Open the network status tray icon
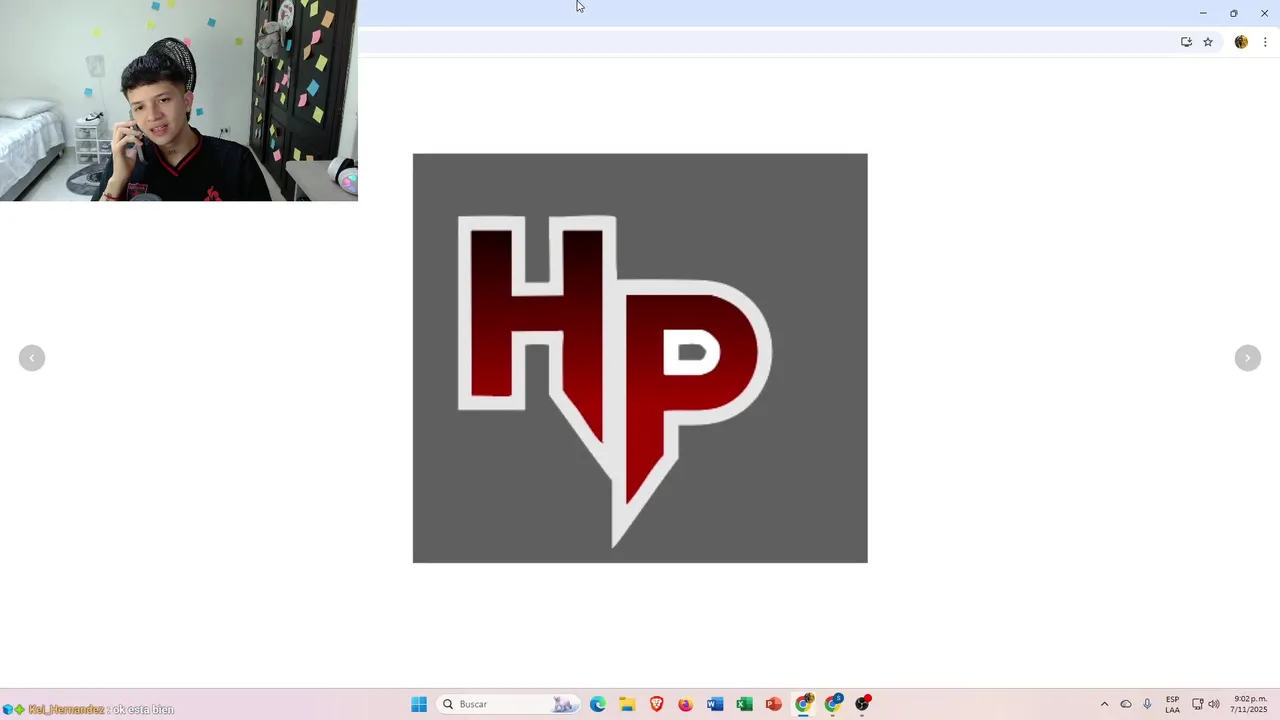Viewport: 1280px width, 720px height. click(x=1198, y=704)
